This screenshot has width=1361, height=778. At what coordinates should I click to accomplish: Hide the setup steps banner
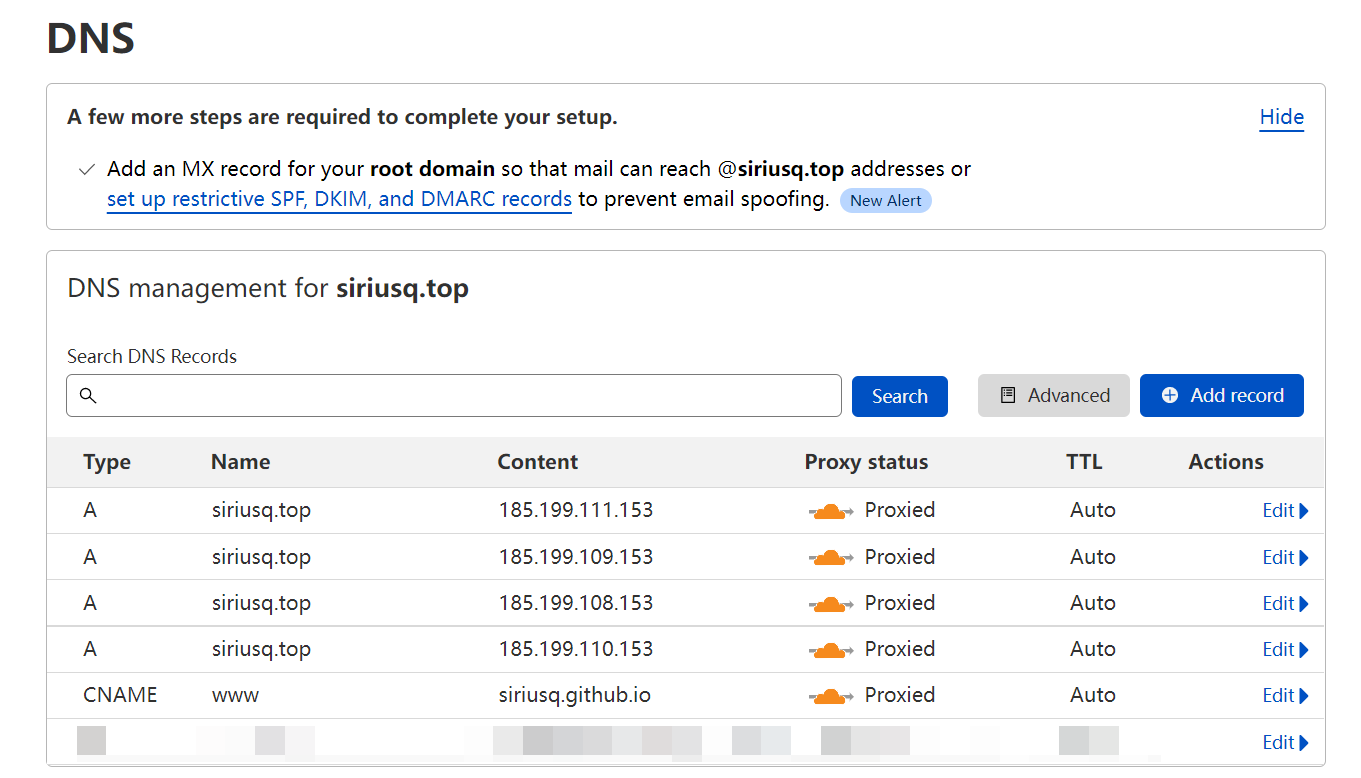tap(1281, 117)
